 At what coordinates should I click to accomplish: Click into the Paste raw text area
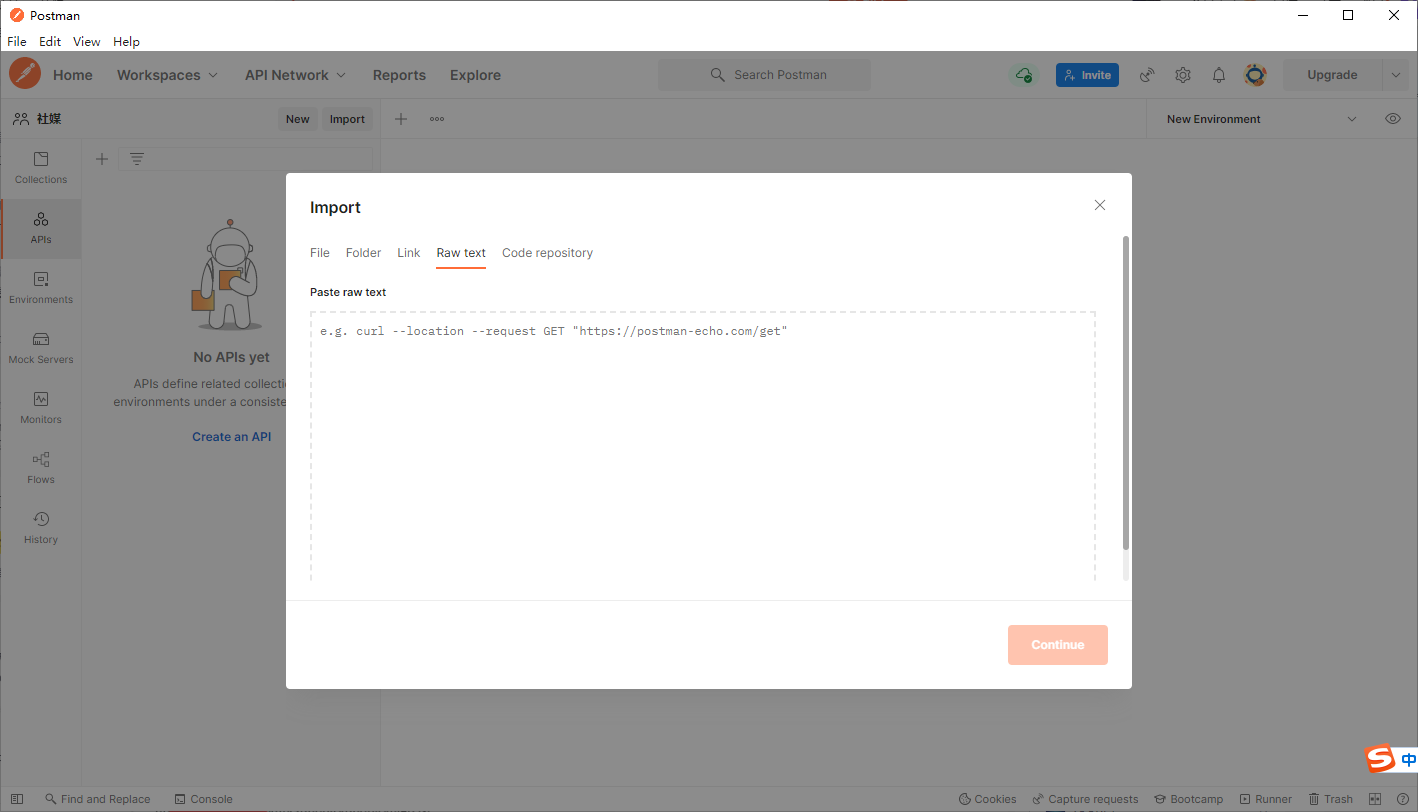(x=703, y=446)
